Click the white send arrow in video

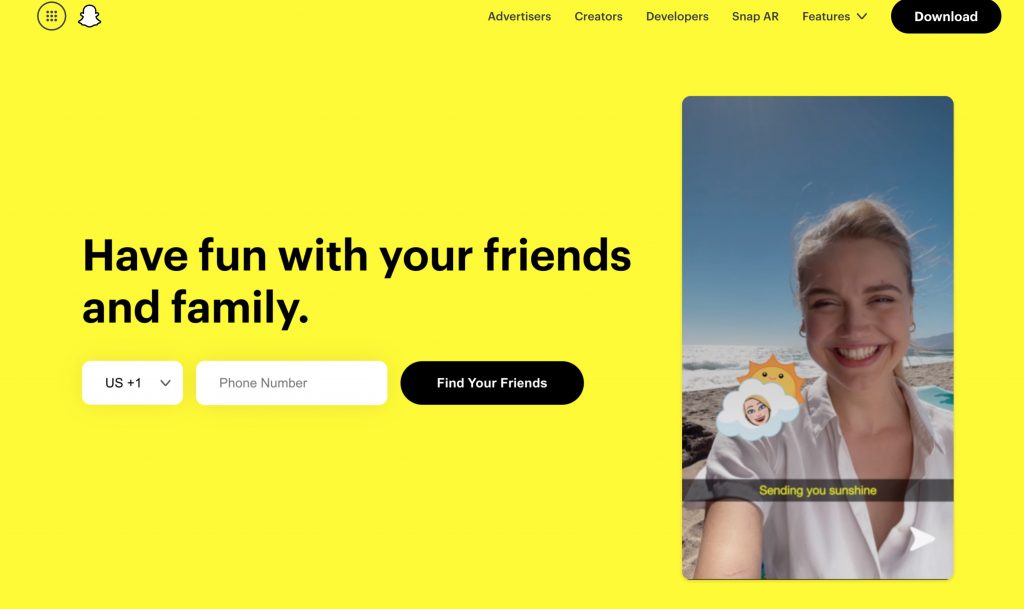click(921, 539)
